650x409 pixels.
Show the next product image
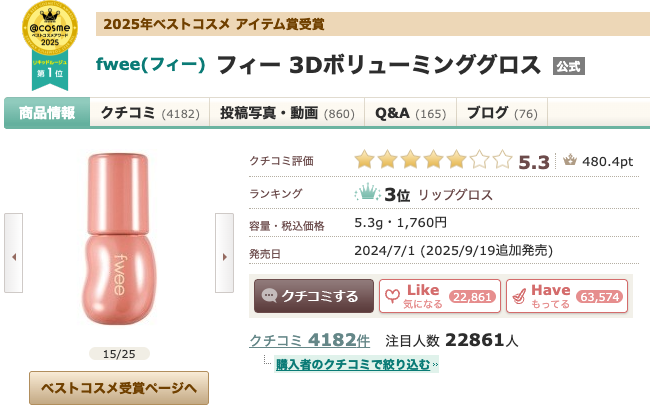(224, 257)
